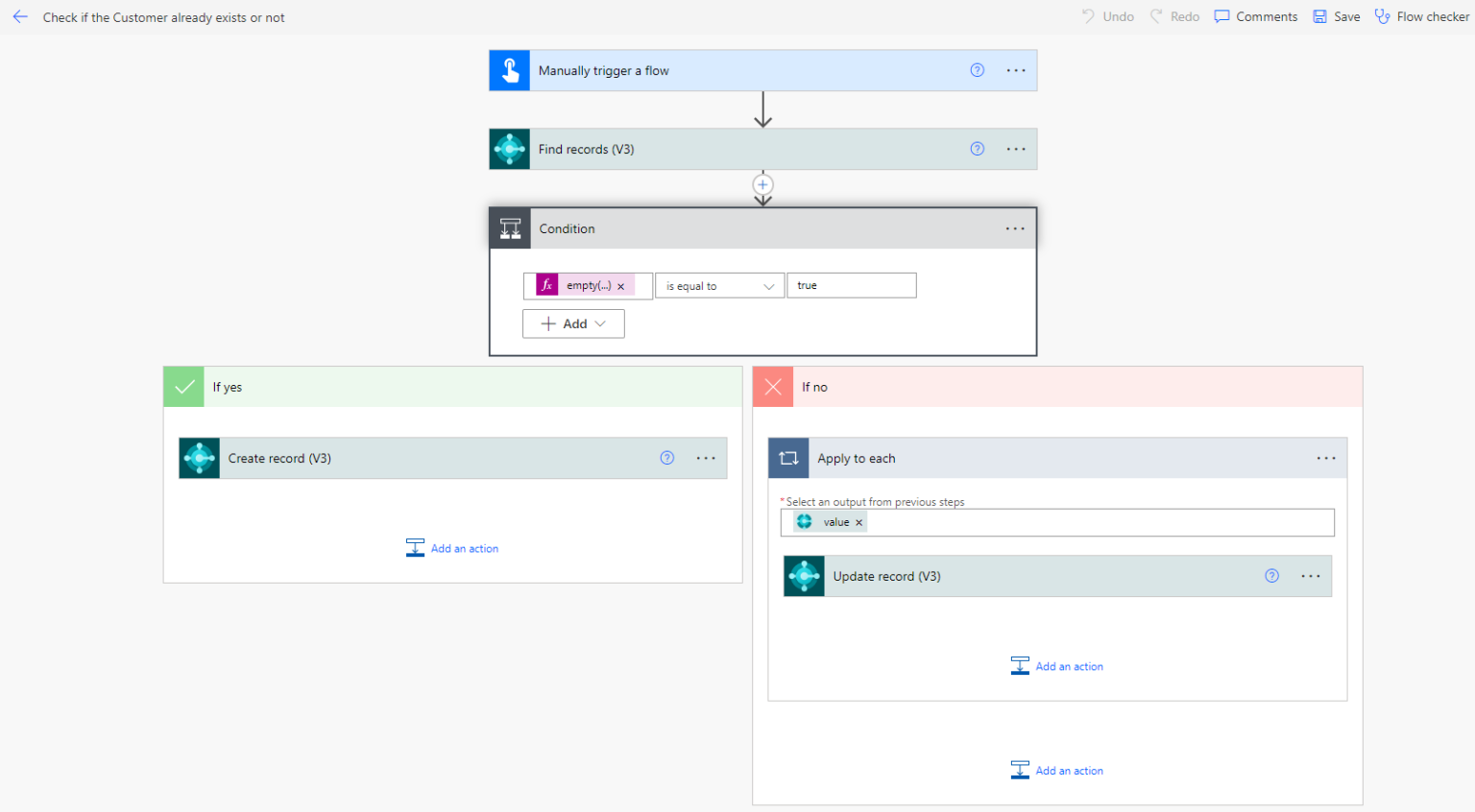Open the Add dropdown in the Condition

pos(573,323)
